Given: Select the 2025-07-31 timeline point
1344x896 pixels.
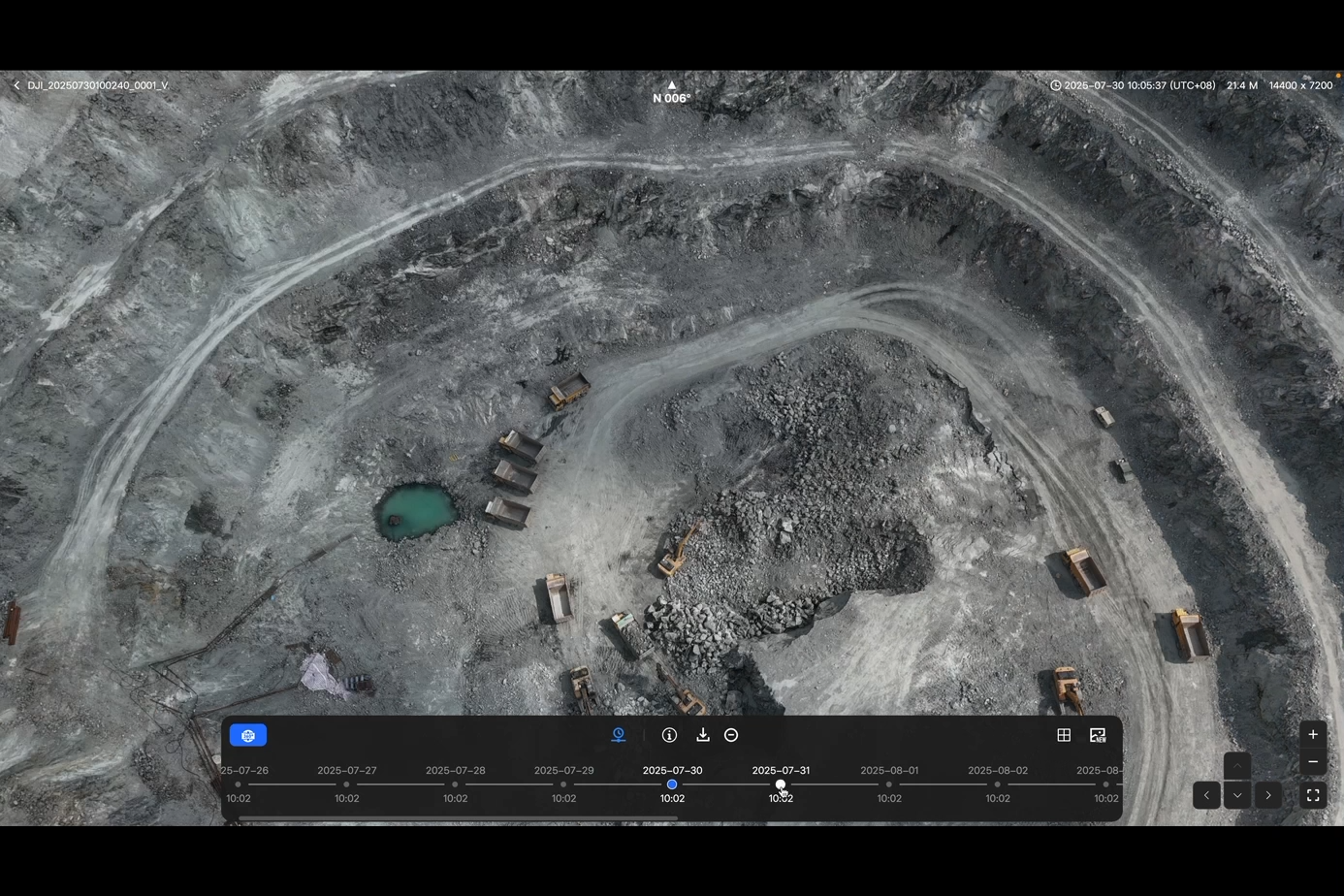Looking at the screenshot, I should [781, 784].
